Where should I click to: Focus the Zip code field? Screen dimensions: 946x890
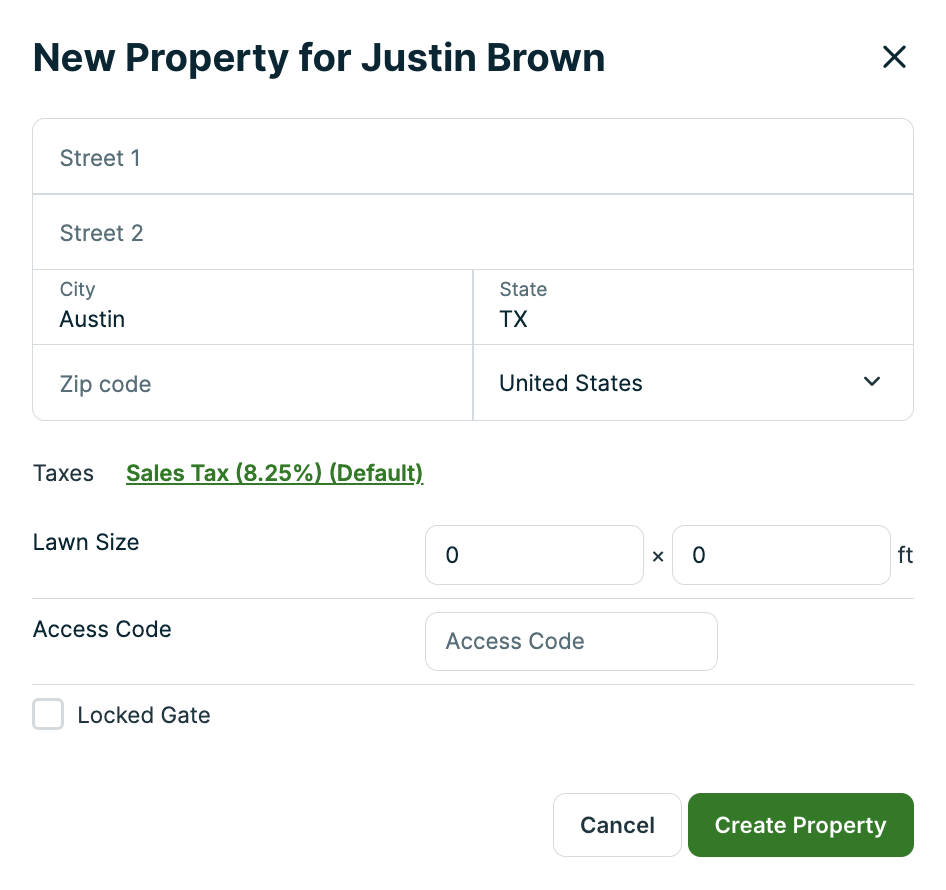[x=253, y=383]
